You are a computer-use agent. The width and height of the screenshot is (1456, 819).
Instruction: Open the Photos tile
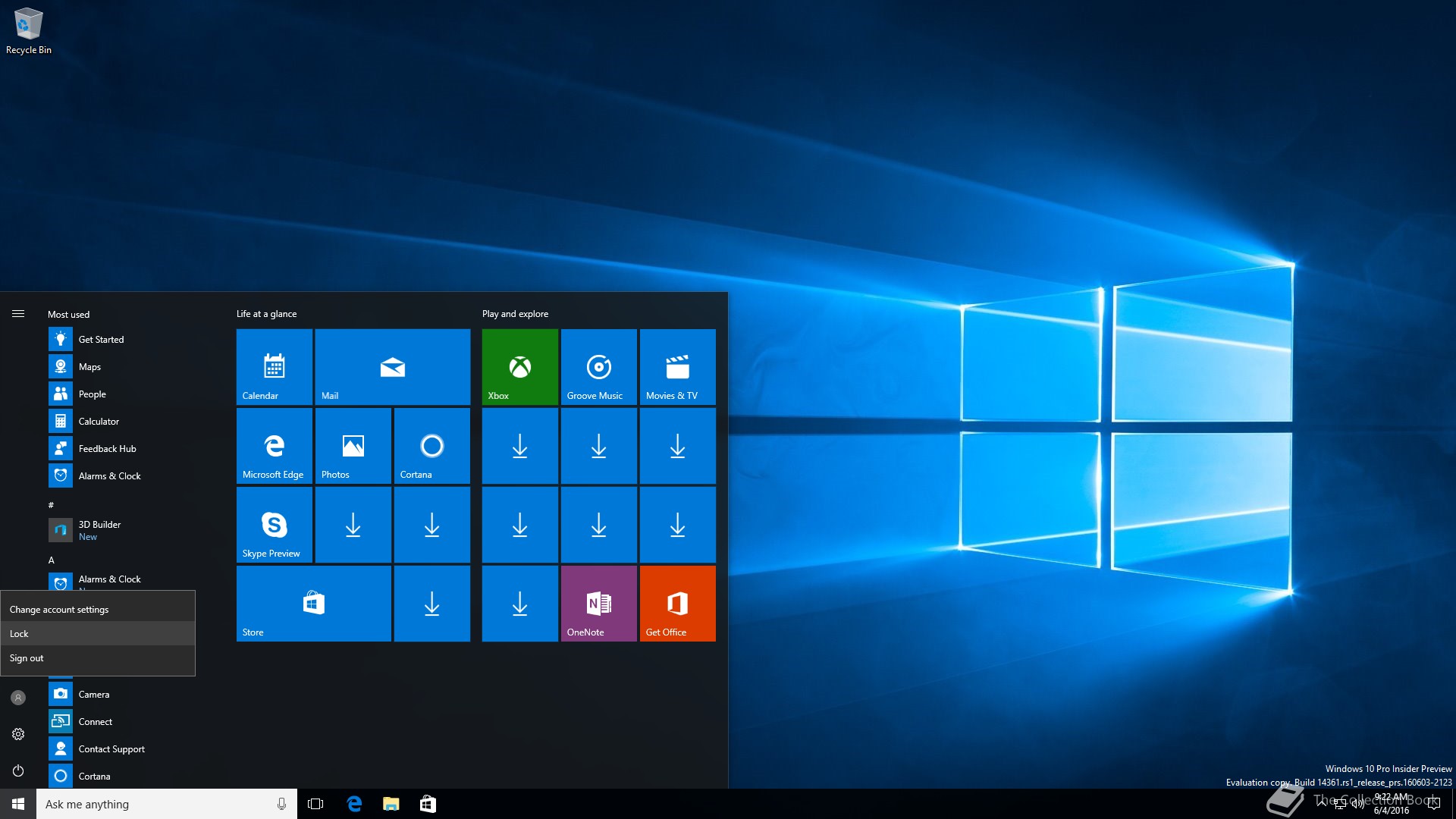353,445
